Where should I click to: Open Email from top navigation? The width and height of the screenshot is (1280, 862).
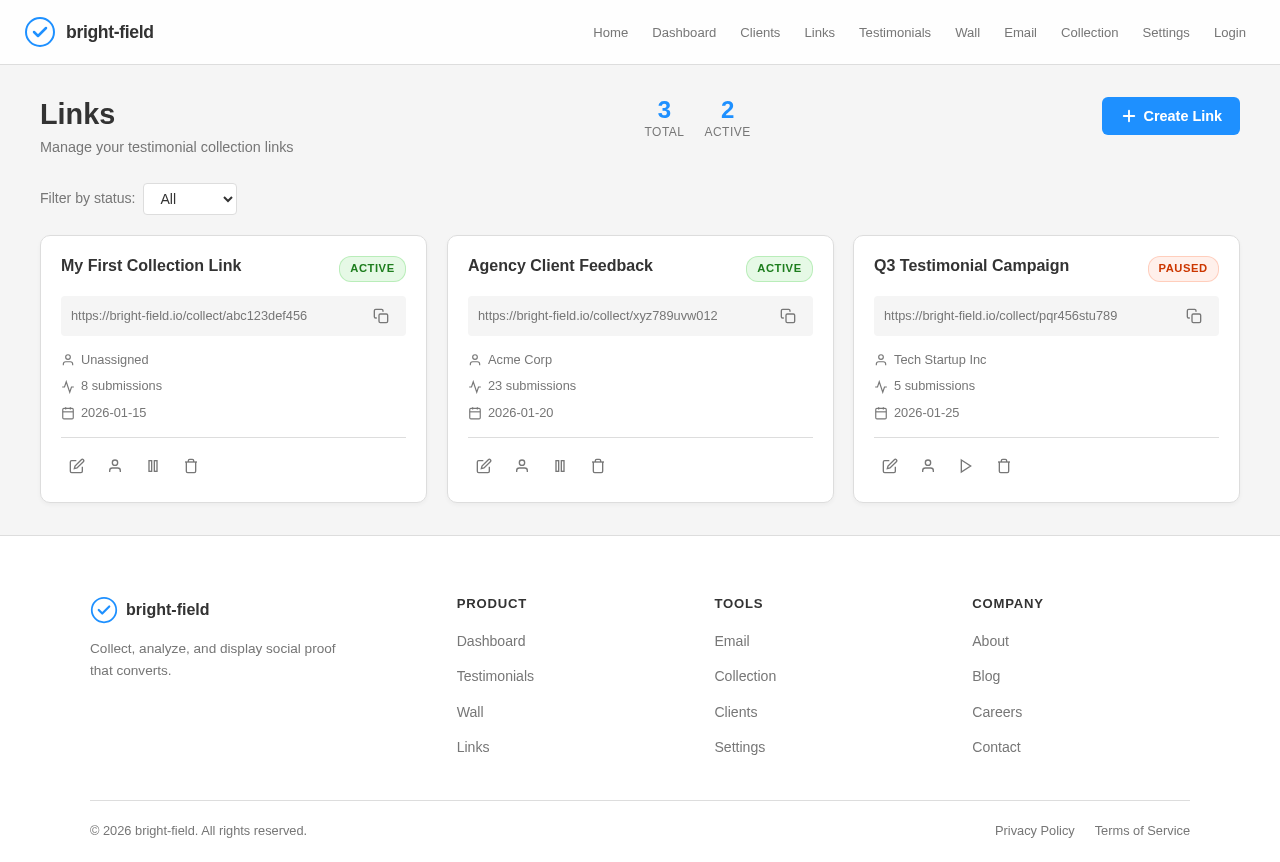point(1020,32)
